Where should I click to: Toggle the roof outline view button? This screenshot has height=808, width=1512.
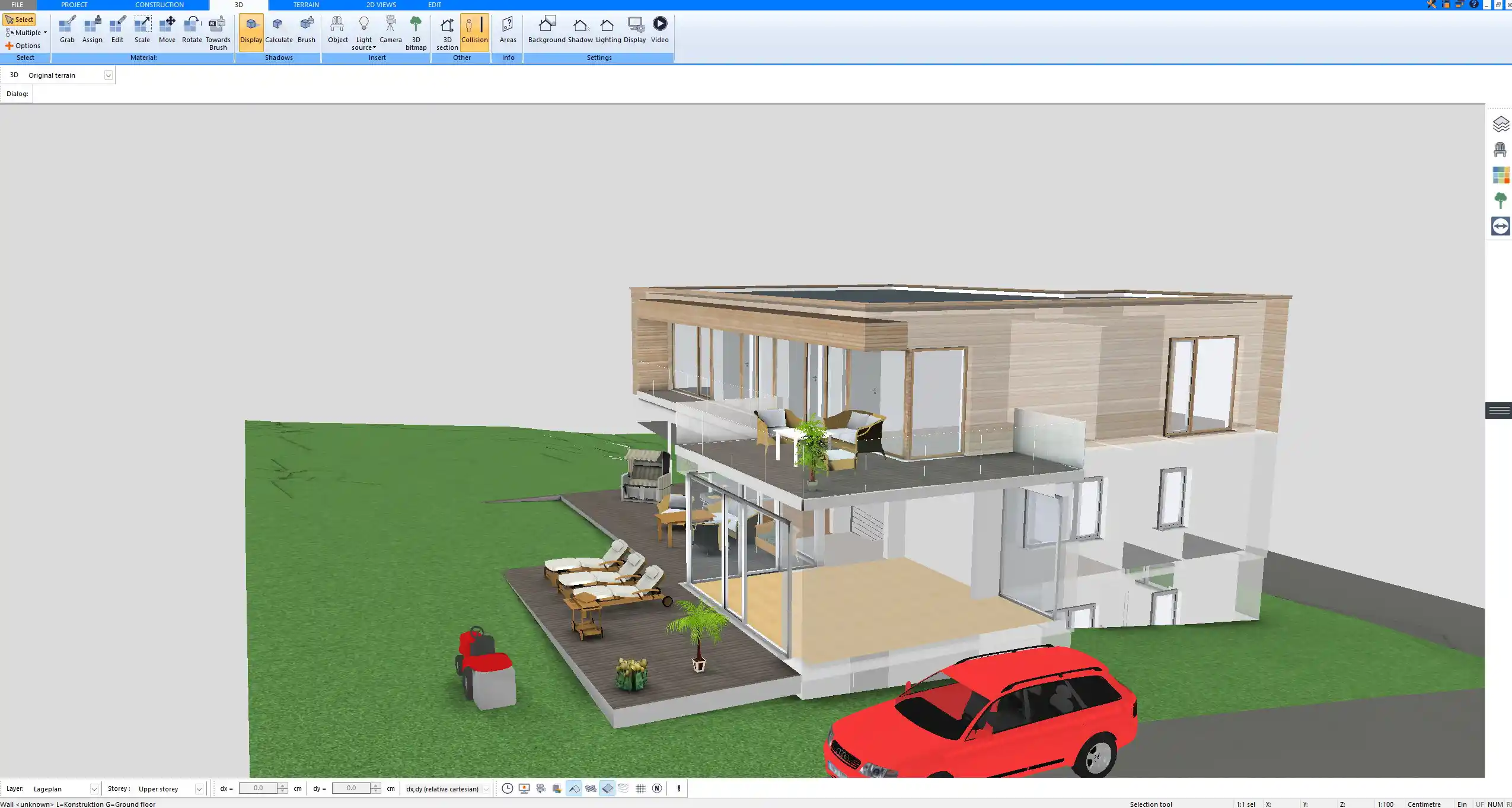[x=574, y=788]
